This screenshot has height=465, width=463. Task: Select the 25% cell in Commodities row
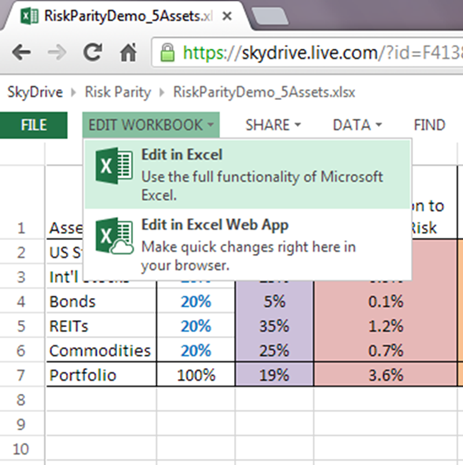click(274, 351)
